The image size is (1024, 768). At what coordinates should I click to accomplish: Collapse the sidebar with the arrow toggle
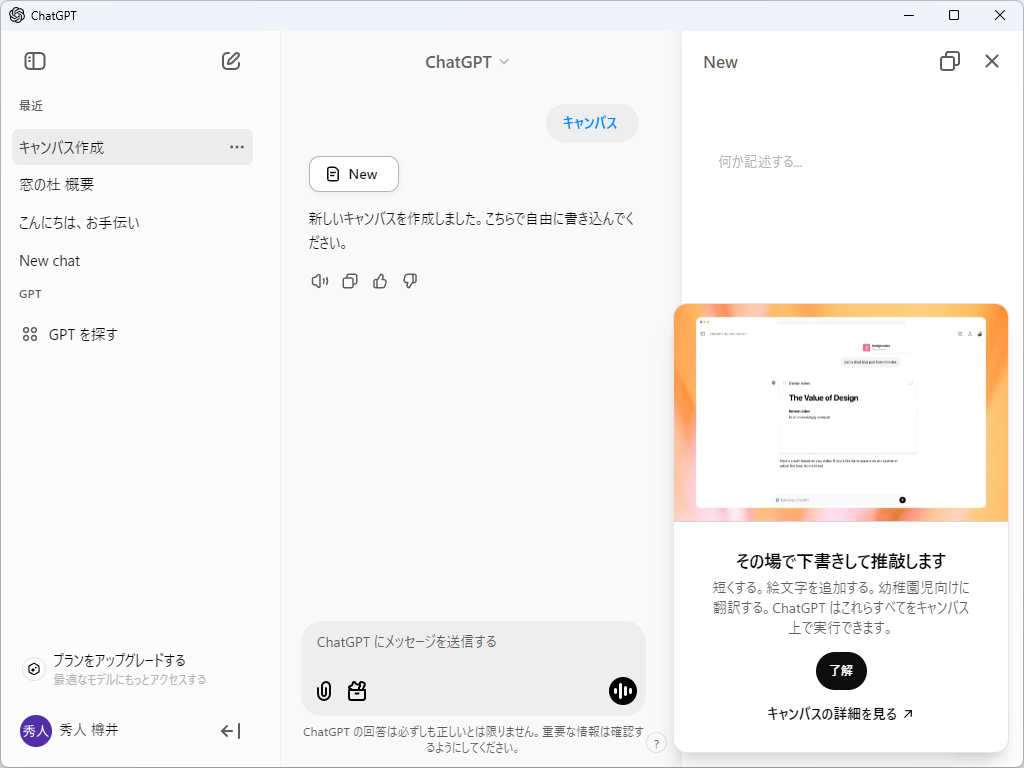[x=231, y=731]
